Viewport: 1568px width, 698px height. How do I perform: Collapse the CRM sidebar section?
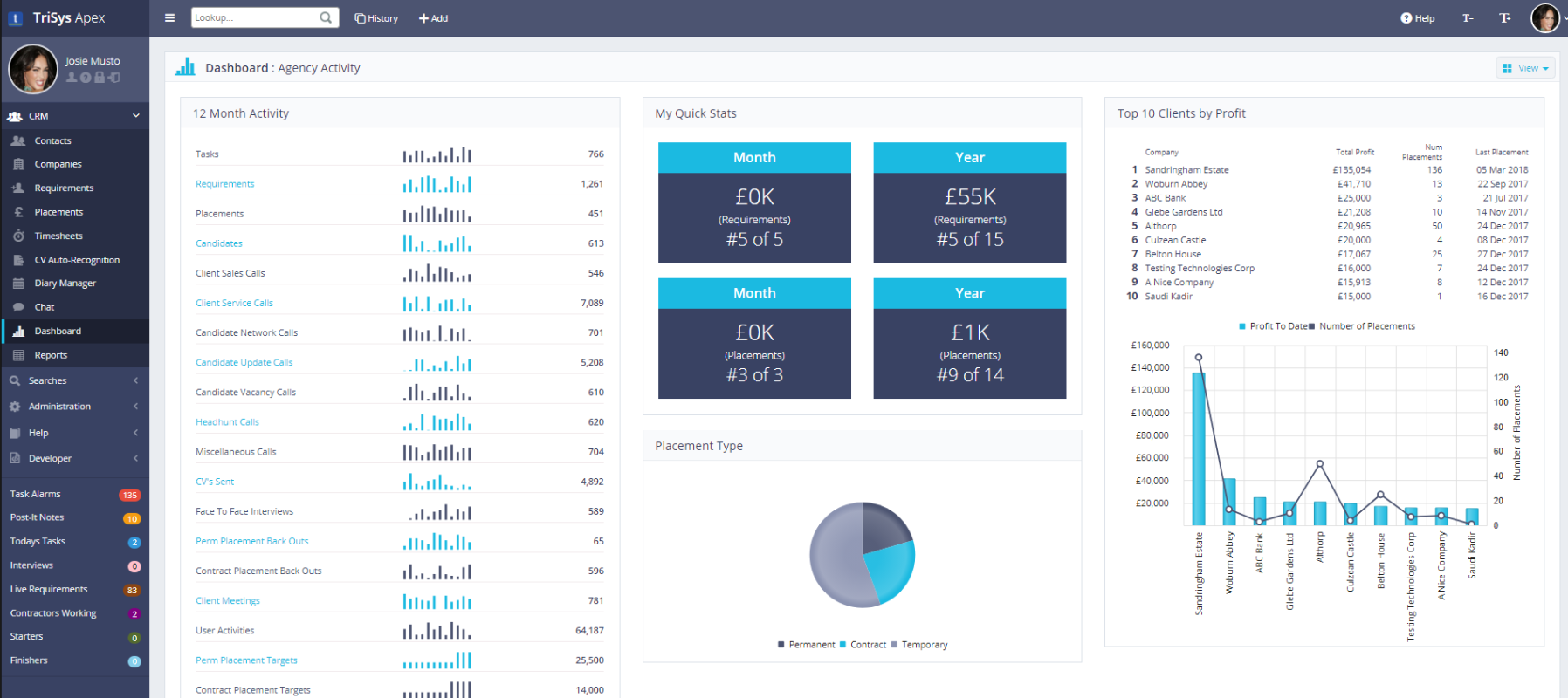click(x=136, y=115)
